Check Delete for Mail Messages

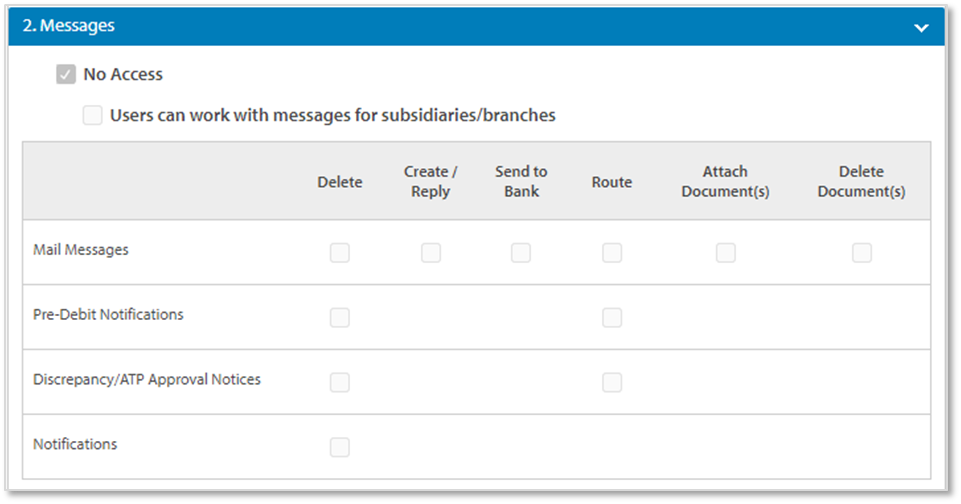coord(340,253)
